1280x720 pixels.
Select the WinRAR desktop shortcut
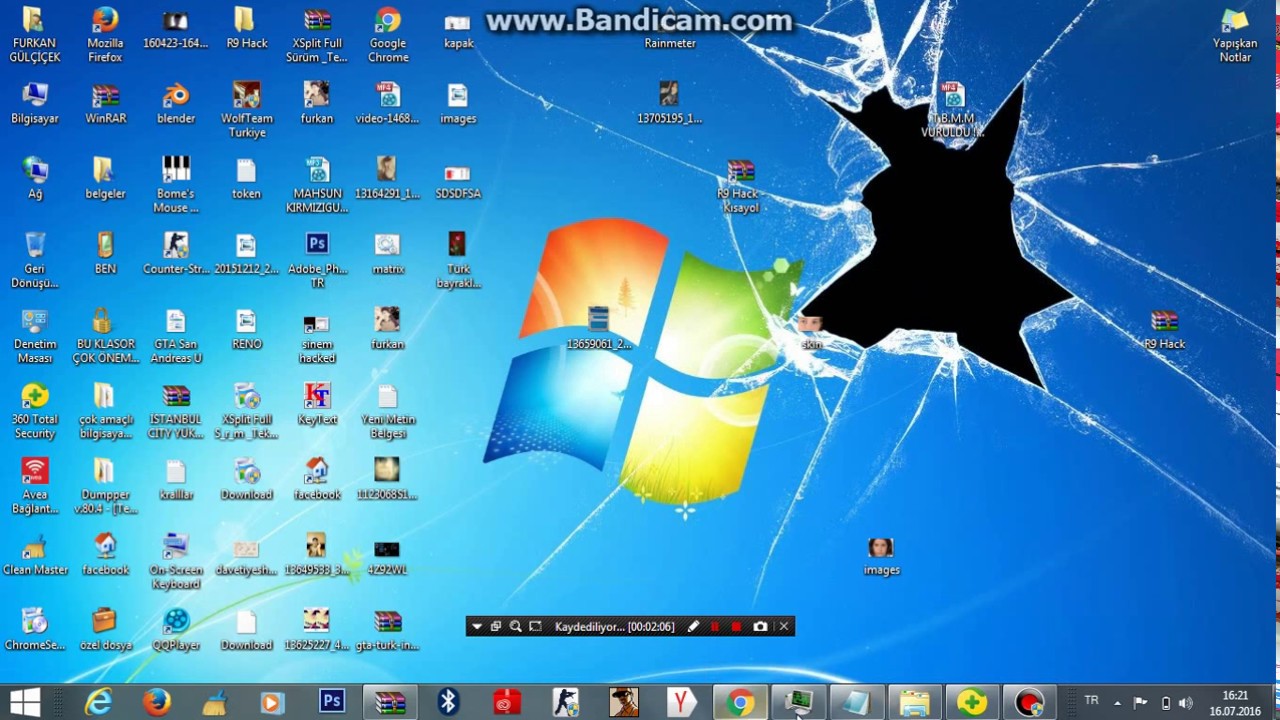click(105, 104)
